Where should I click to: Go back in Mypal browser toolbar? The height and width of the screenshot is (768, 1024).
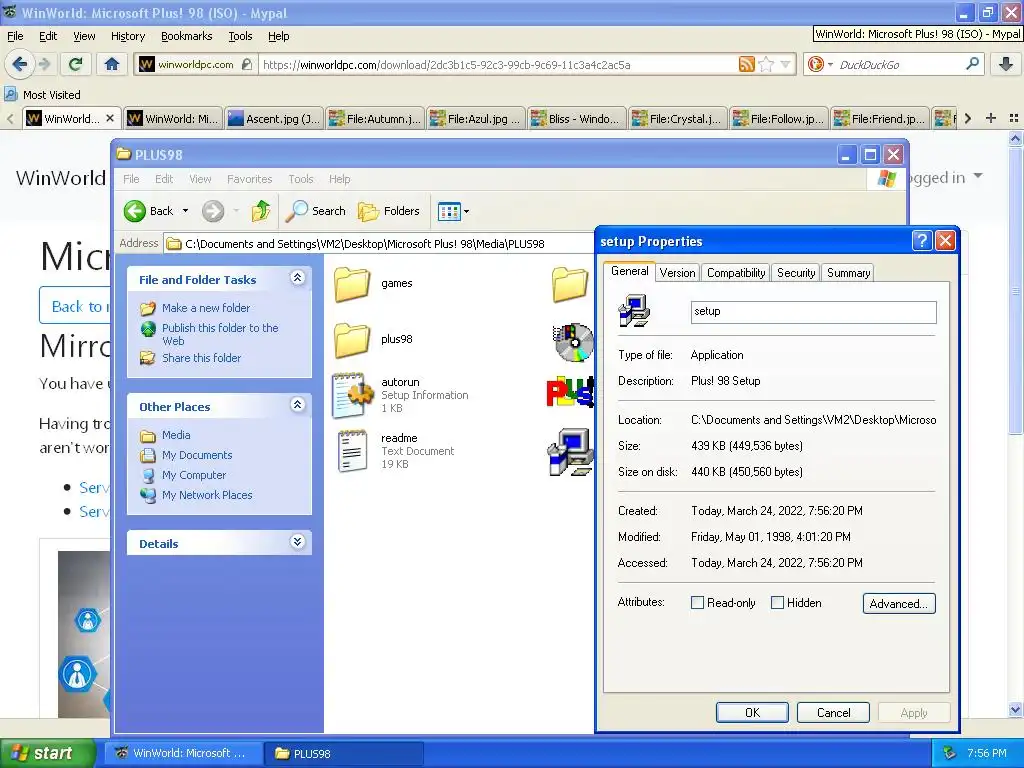click(x=19, y=64)
